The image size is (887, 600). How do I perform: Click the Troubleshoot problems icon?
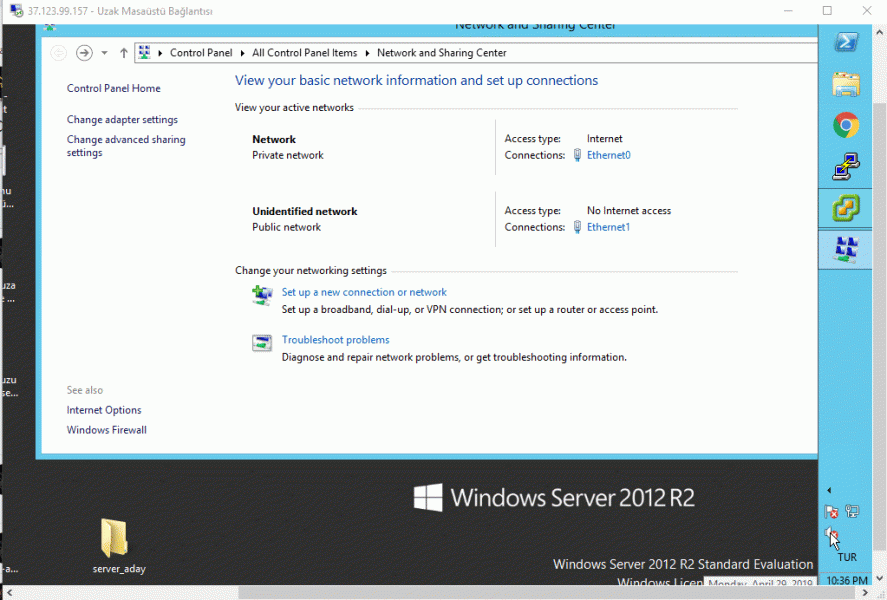[x=262, y=343]
